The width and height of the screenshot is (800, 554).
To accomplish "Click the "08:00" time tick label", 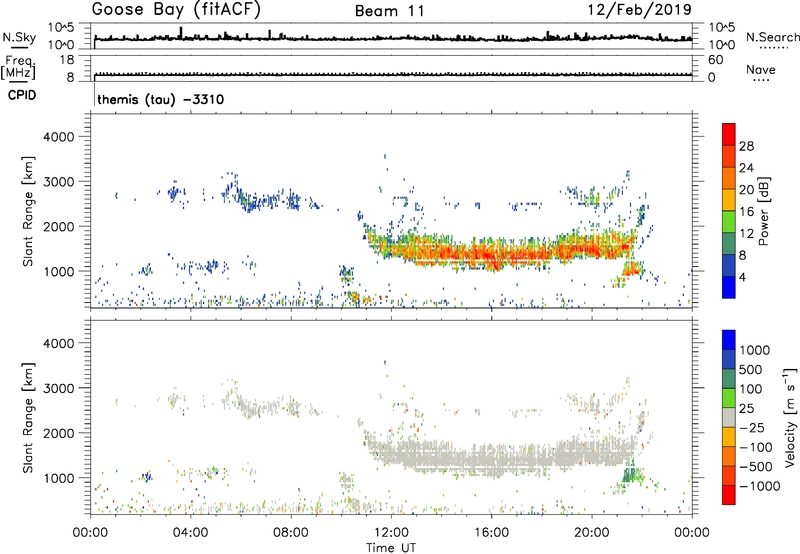I will 291,533.
